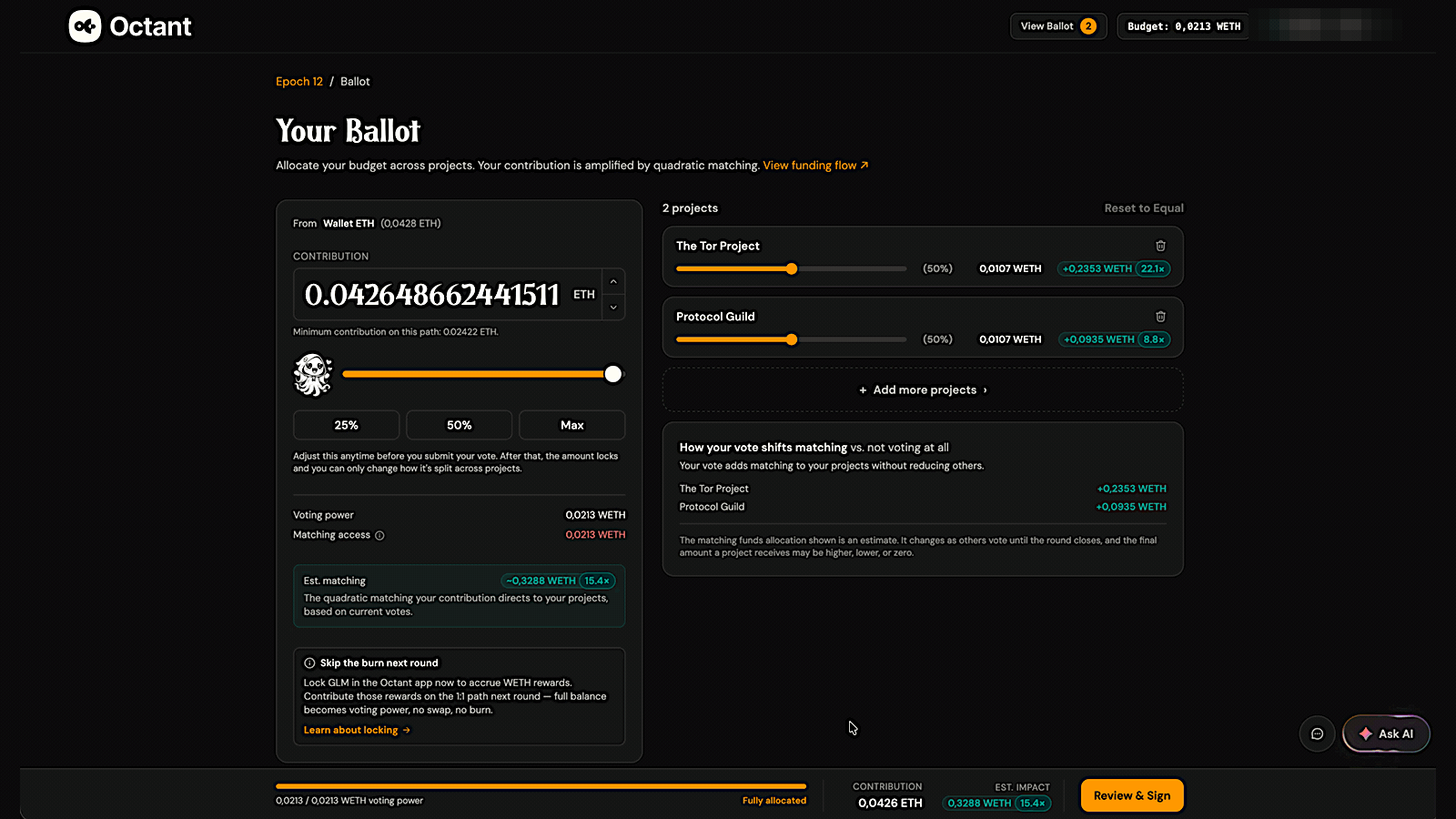This screenshot has height=819, width=1456.
Task: Adjust The Tor Project allocation slider
Action: [x=792, y=268]
